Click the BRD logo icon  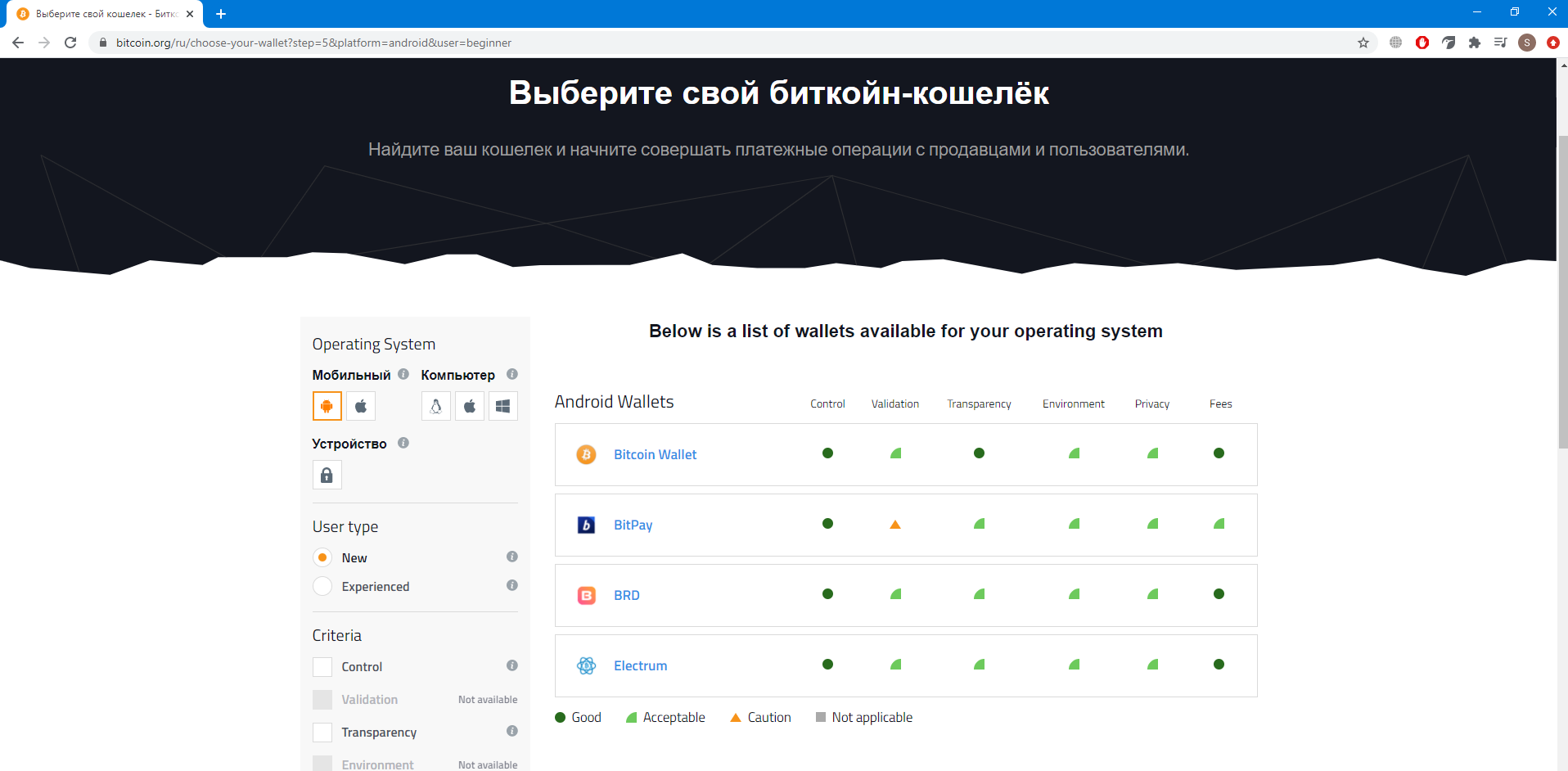point(586,595)
